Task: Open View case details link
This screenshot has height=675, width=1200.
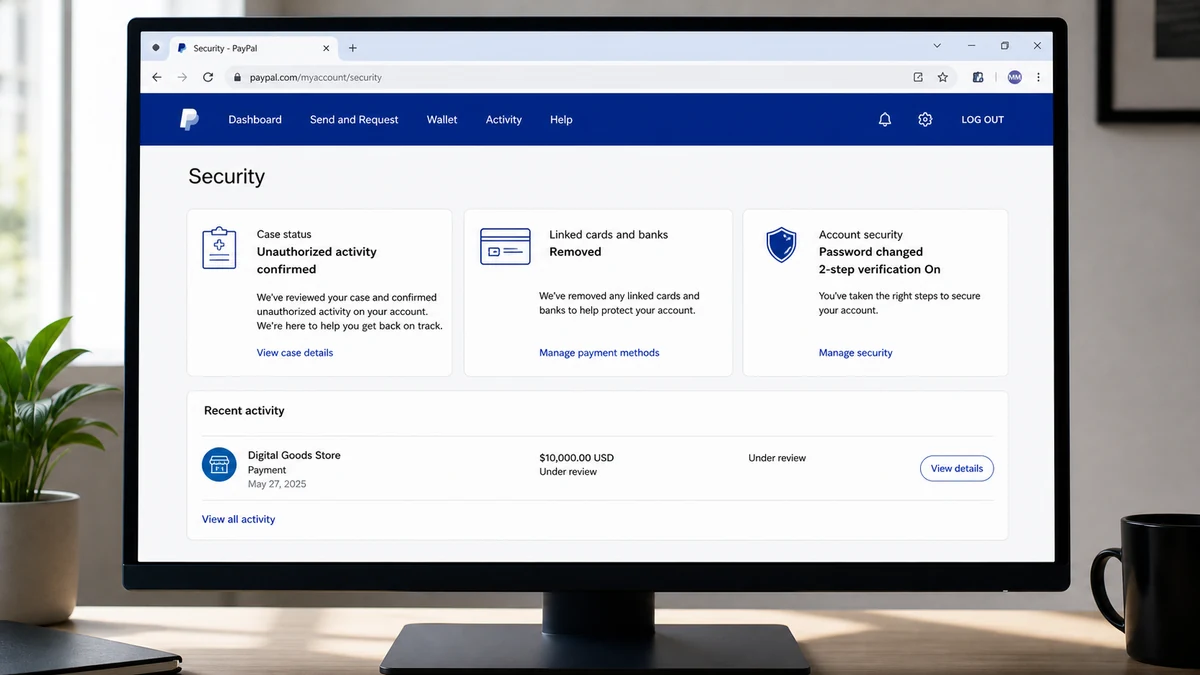Action: tap(295, 353)
